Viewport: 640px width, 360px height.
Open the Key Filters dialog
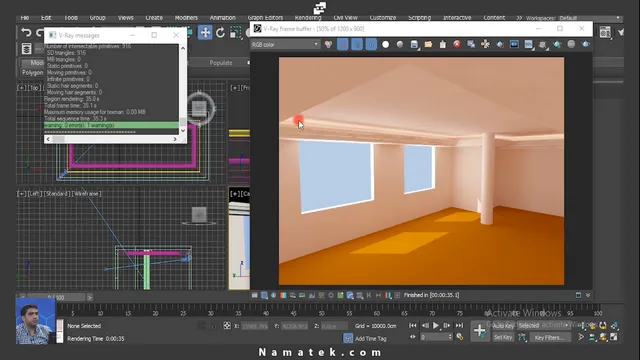(x=549, y=338)
